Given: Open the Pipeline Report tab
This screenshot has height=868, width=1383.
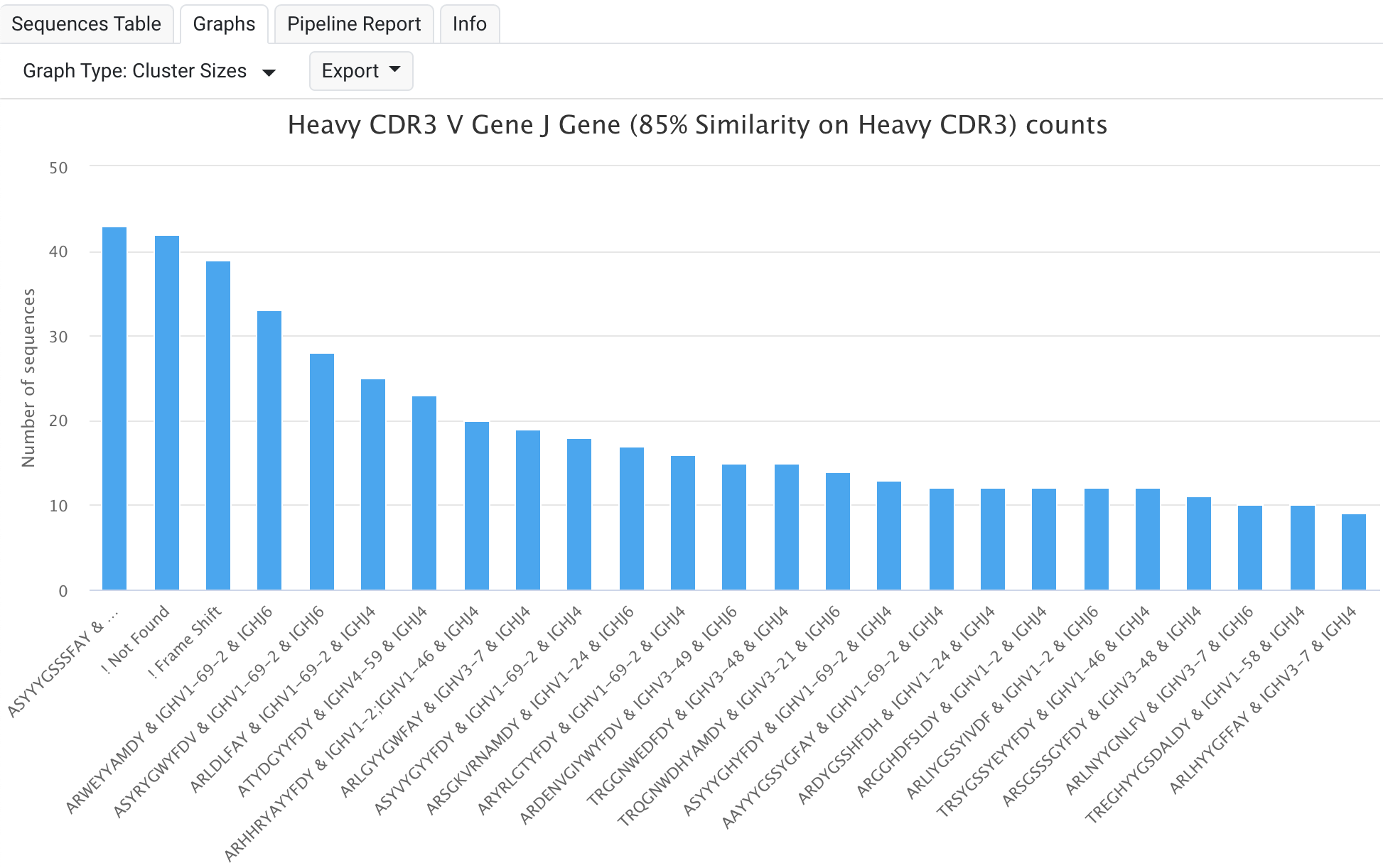Looking at the screenshot, I should [x=354, y=24].
